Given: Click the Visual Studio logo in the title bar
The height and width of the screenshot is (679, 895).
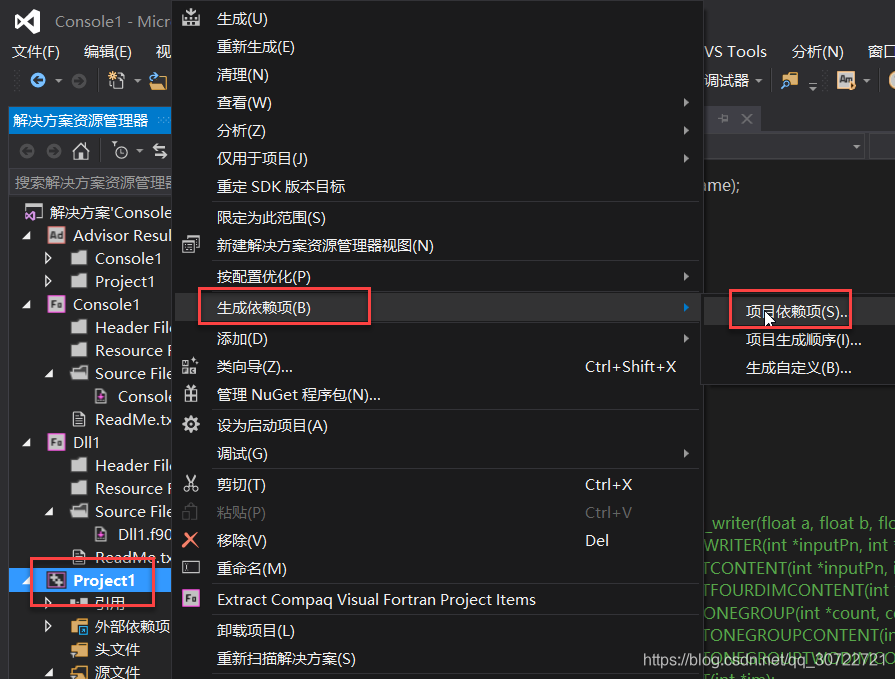Looking at the screenshot, I should (27, 21).
